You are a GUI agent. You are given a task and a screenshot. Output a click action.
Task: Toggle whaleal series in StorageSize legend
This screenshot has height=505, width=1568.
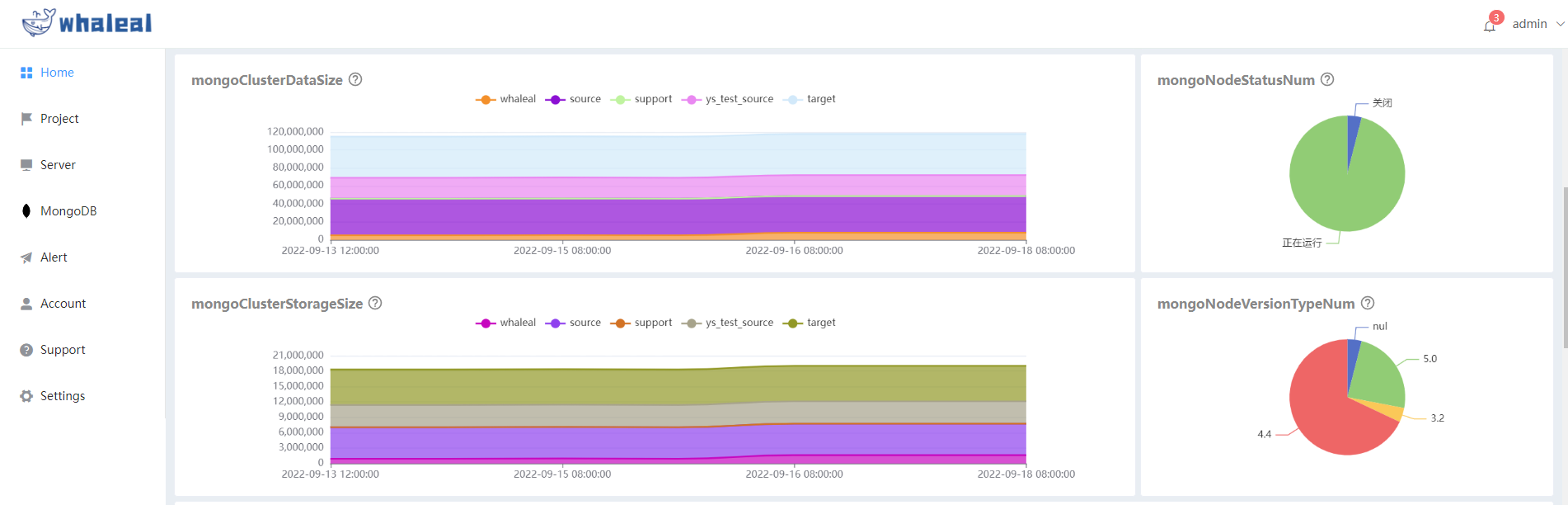click(x=505, y=323)
